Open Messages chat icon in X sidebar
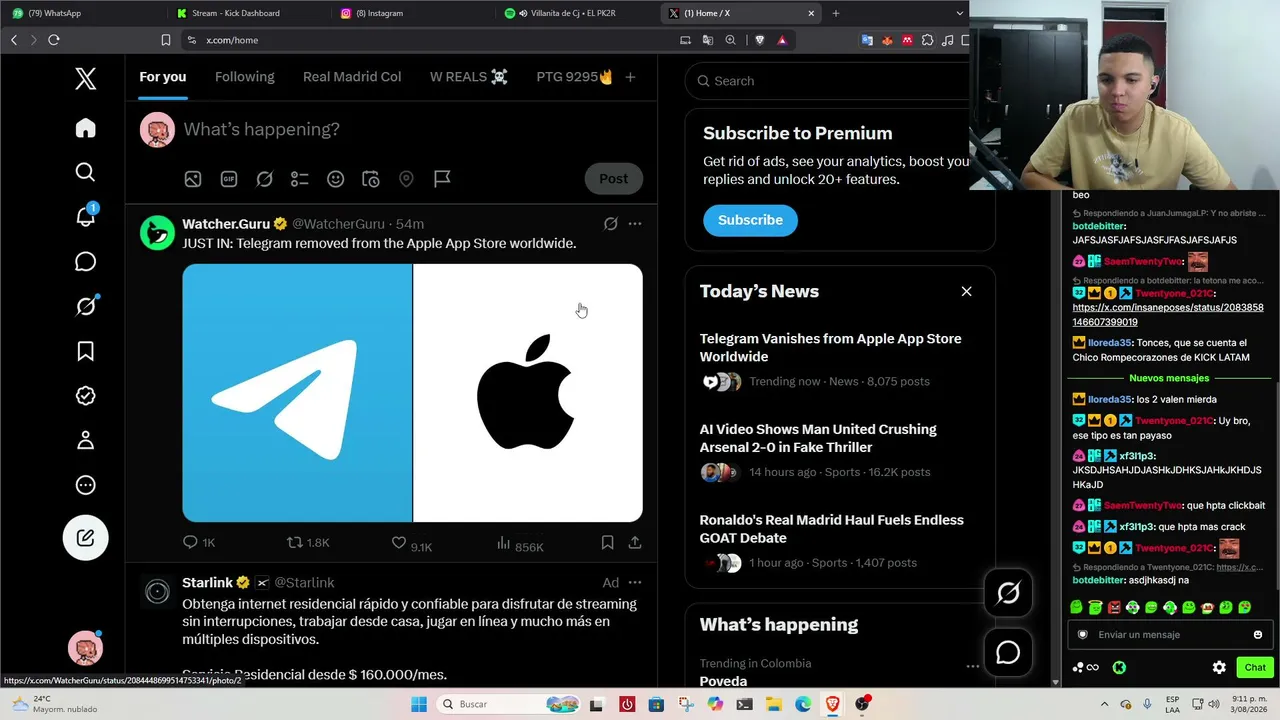The width and height of the screenshot is (1280, 720). pyautogui.click(x=86, y=262)
